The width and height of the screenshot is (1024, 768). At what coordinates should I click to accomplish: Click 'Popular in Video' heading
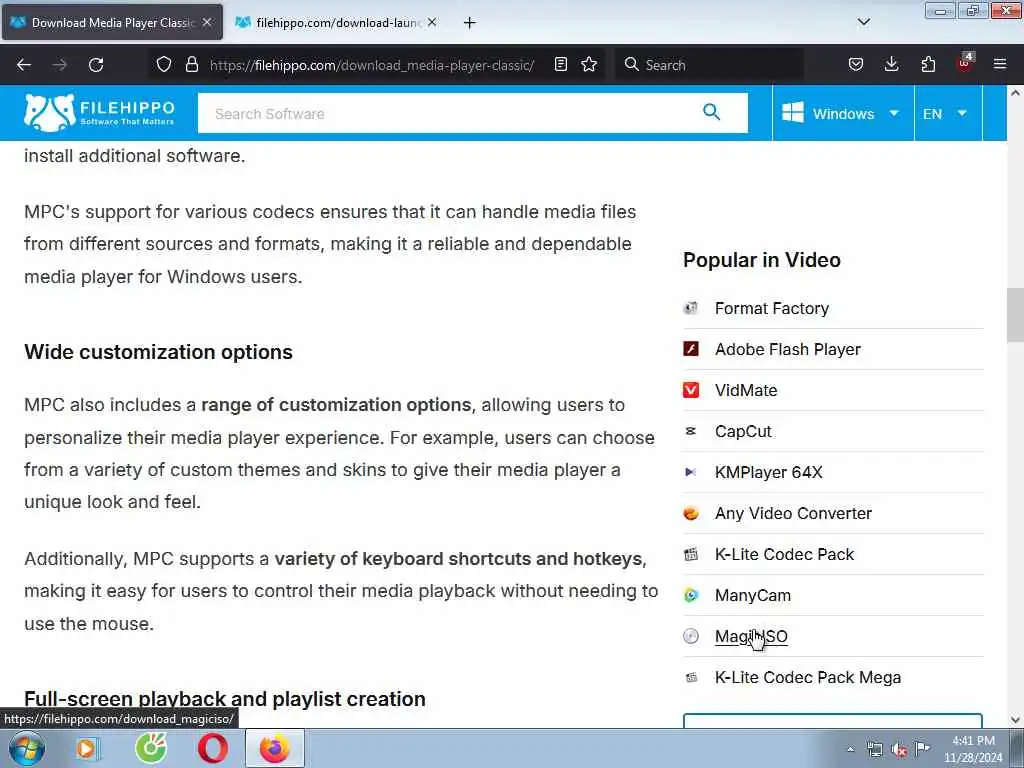[761, 260]
